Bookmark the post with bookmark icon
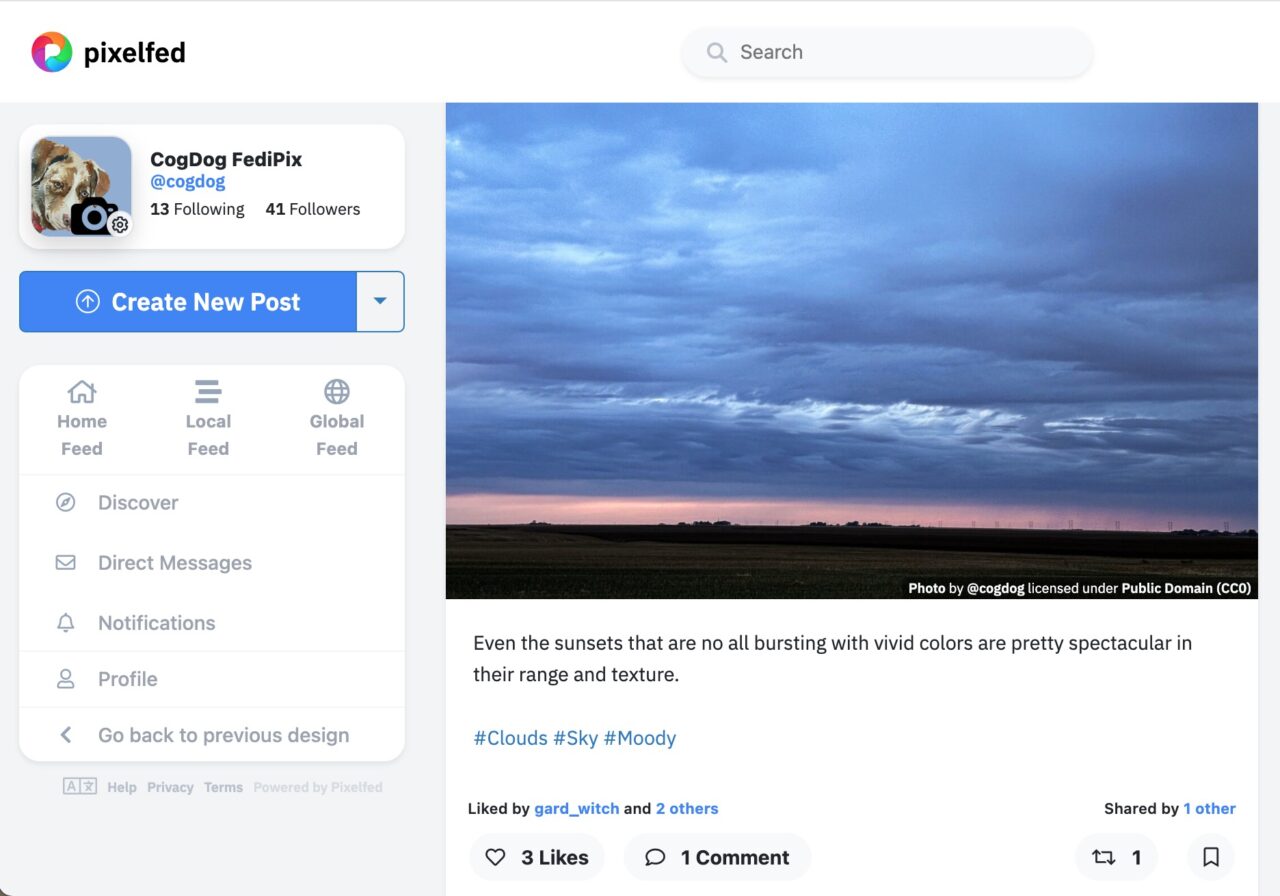 (1211, 857)
